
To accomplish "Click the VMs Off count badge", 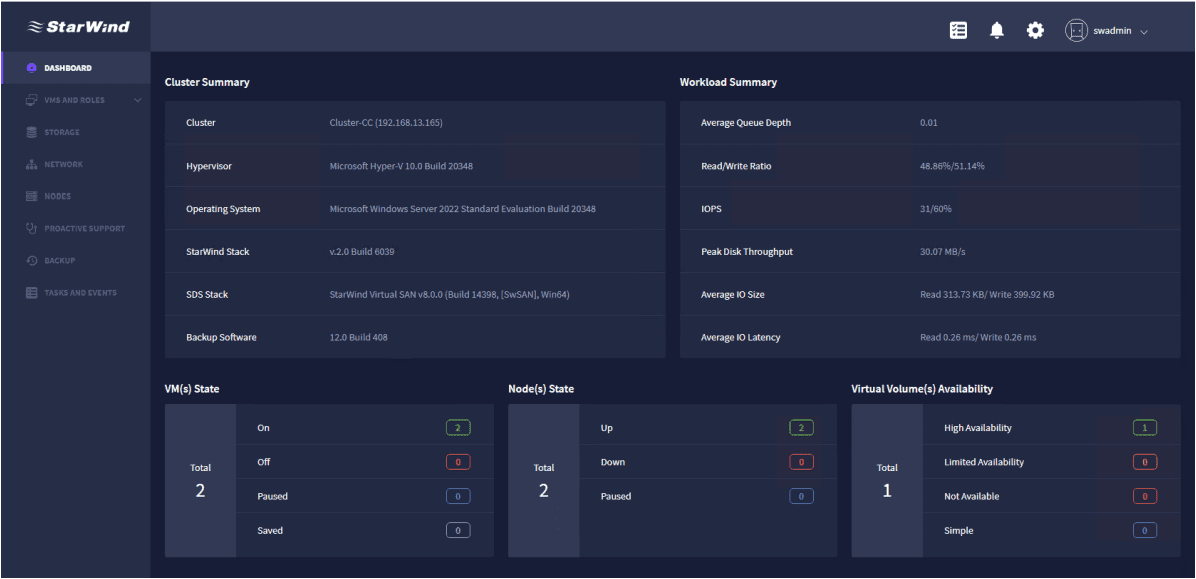I will coord(458,462).
